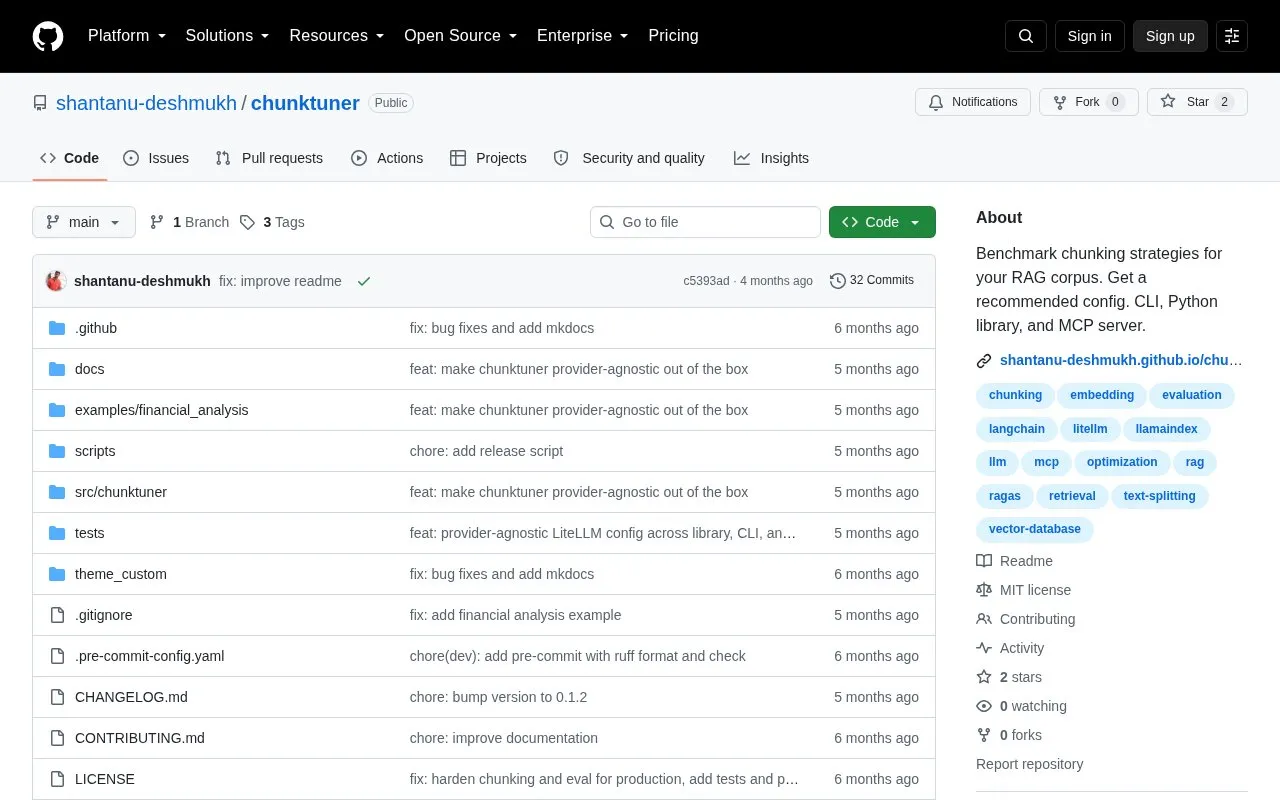Select the vector-database topic tag
1280x800 pixels.
[1035, 529]
